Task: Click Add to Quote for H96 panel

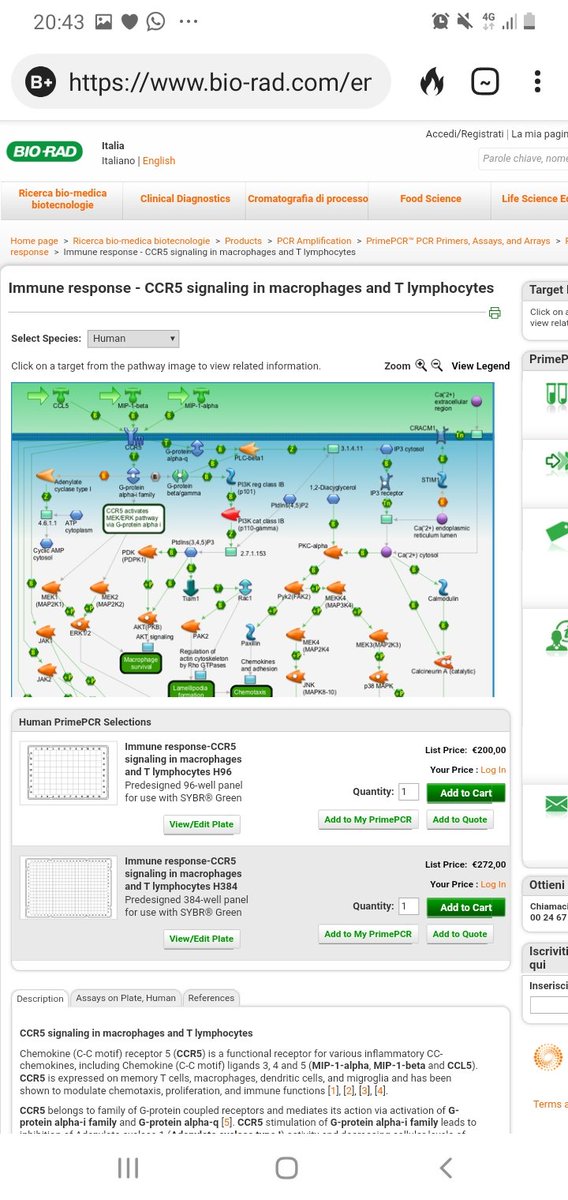Action: (x=460, y=820)
